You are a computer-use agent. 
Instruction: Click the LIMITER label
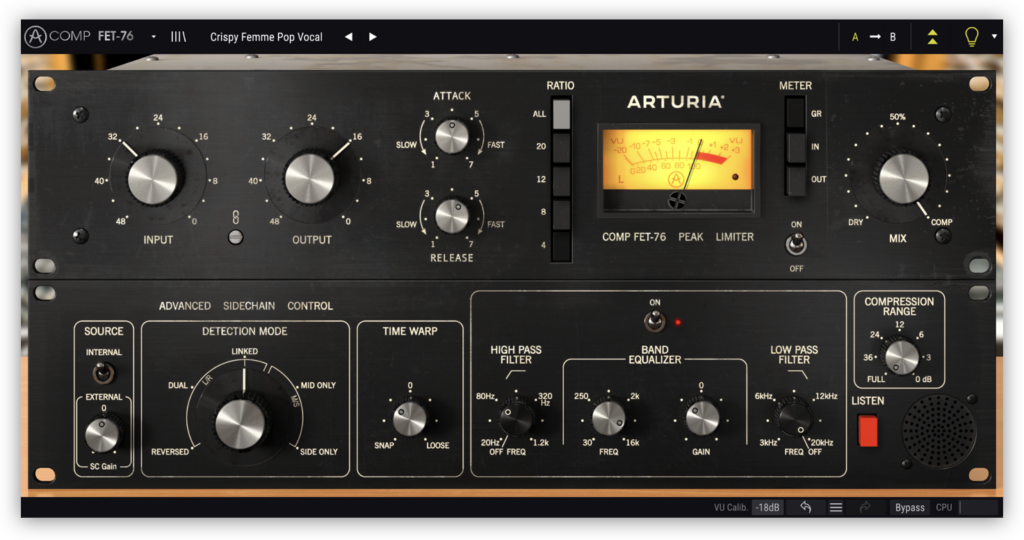pos(735,237)
